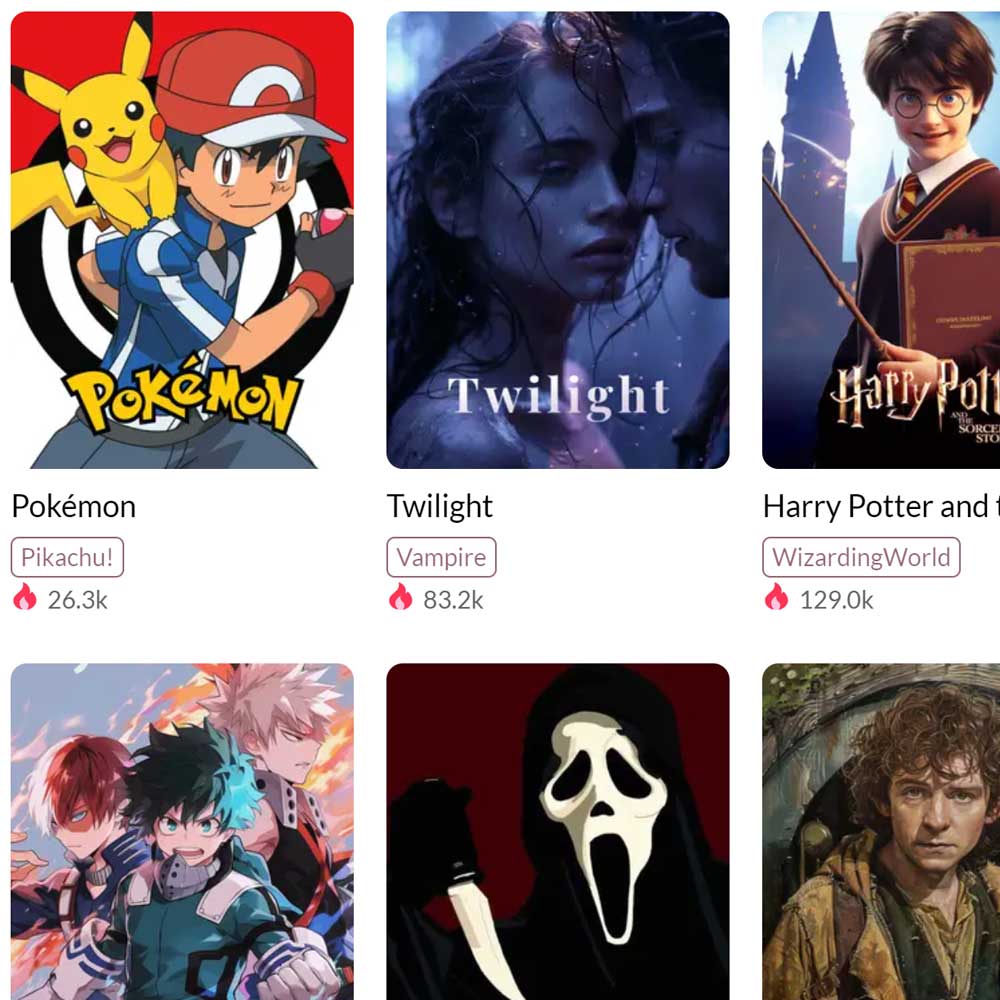The height and width of the screenshot is (1000, 1000).
Task: Click the flame icon next to 83.2k
Action: point(401,598)
